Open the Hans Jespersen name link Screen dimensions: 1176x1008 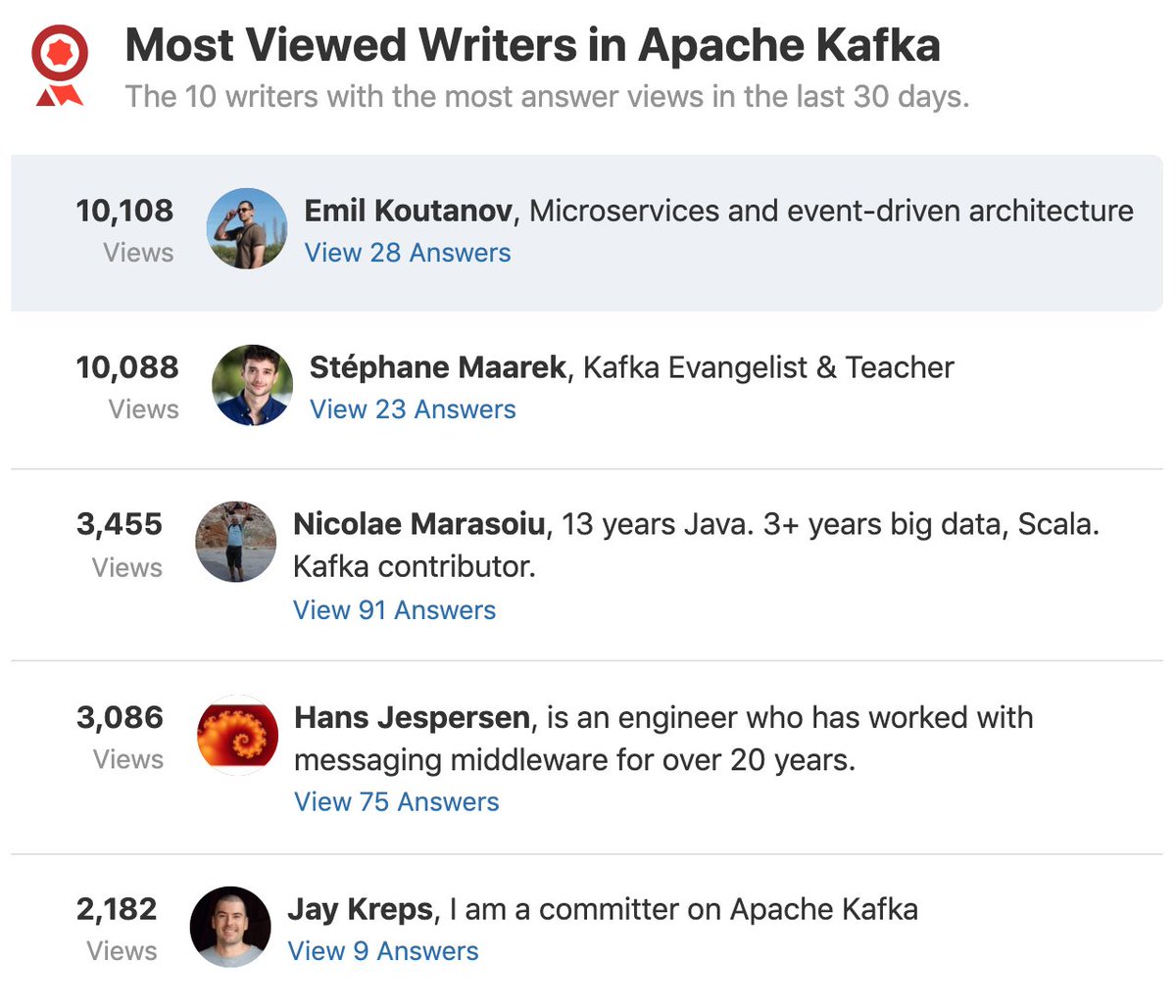tap(413, 717)
